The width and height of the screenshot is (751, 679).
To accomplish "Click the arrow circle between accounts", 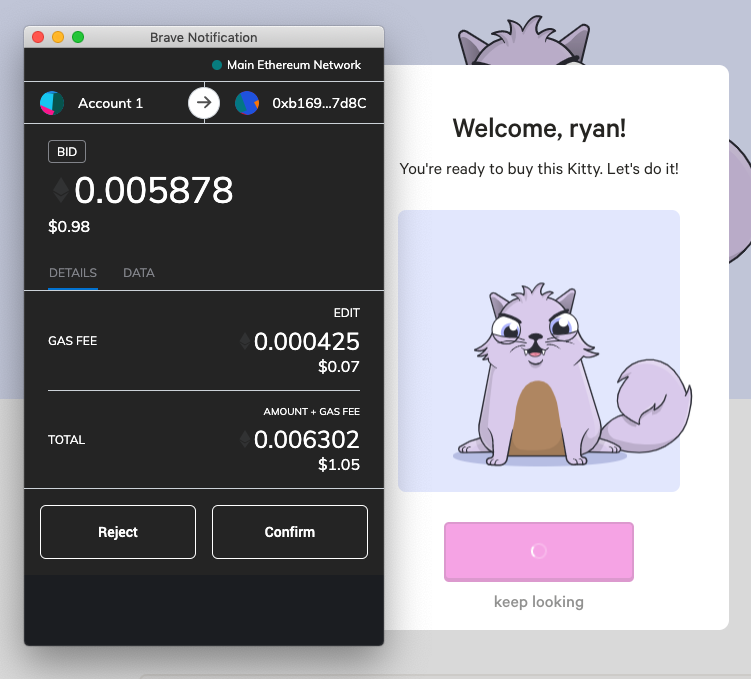I will coord(204,102).
